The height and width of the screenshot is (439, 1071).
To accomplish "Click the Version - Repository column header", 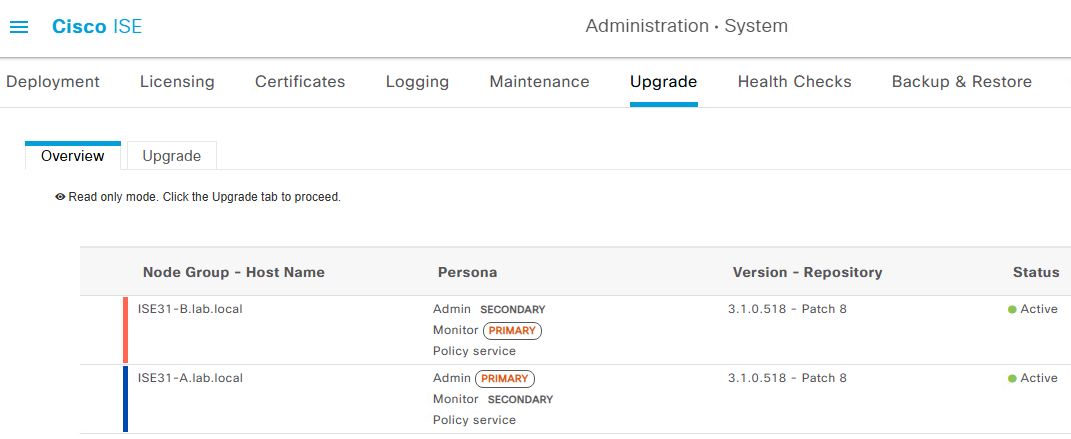I will [x=807, y=272].
